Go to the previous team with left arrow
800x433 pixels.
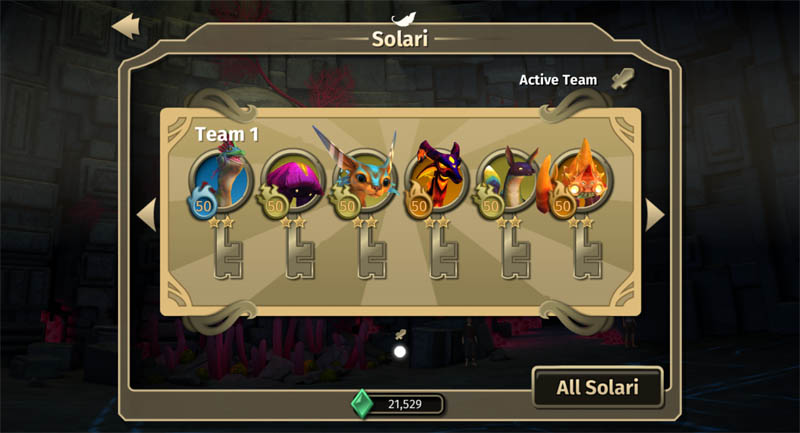(146, 215)
